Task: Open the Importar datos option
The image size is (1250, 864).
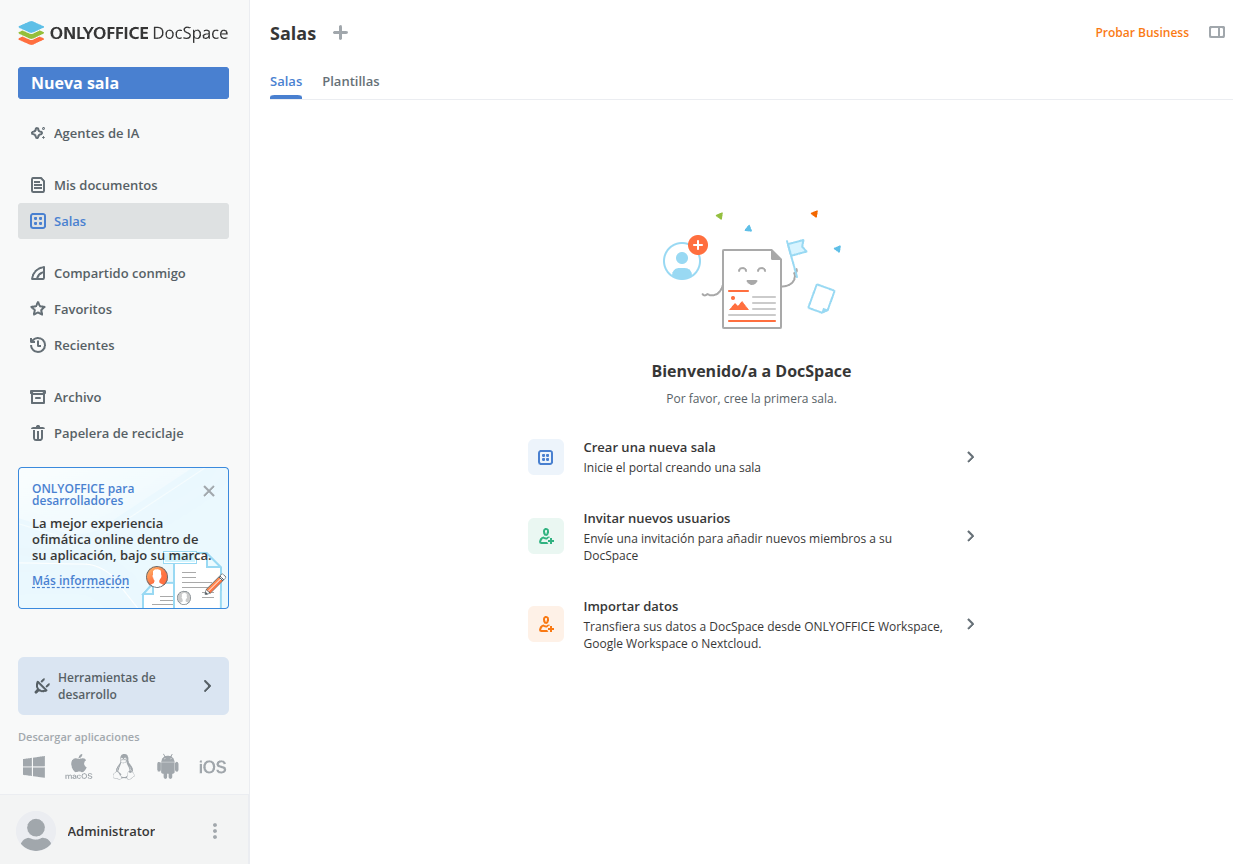Action: point(751,625)
